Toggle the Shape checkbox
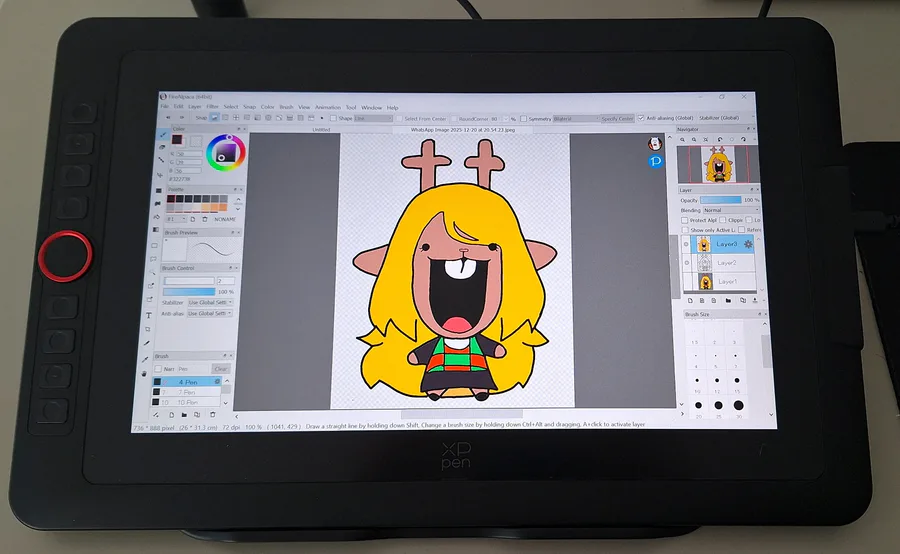The image size is (900, 554). click(333, 118)
